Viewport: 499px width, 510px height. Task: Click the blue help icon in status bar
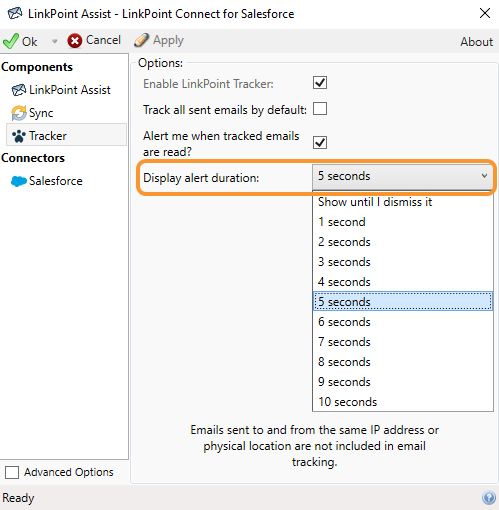(489, 498)
